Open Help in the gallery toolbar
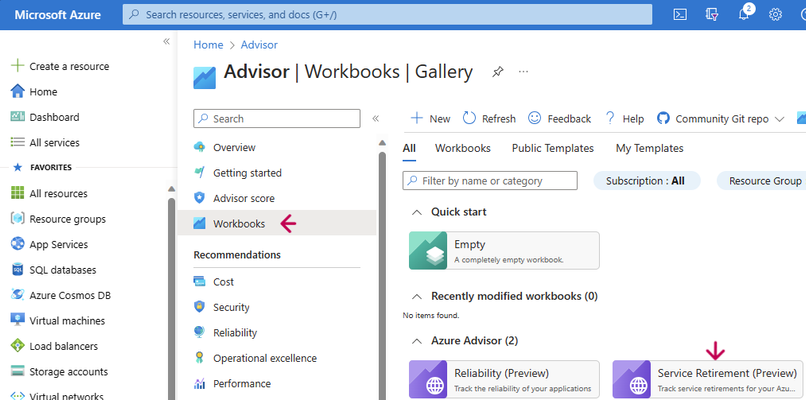 pyautogui.click(x=625, y=119)
